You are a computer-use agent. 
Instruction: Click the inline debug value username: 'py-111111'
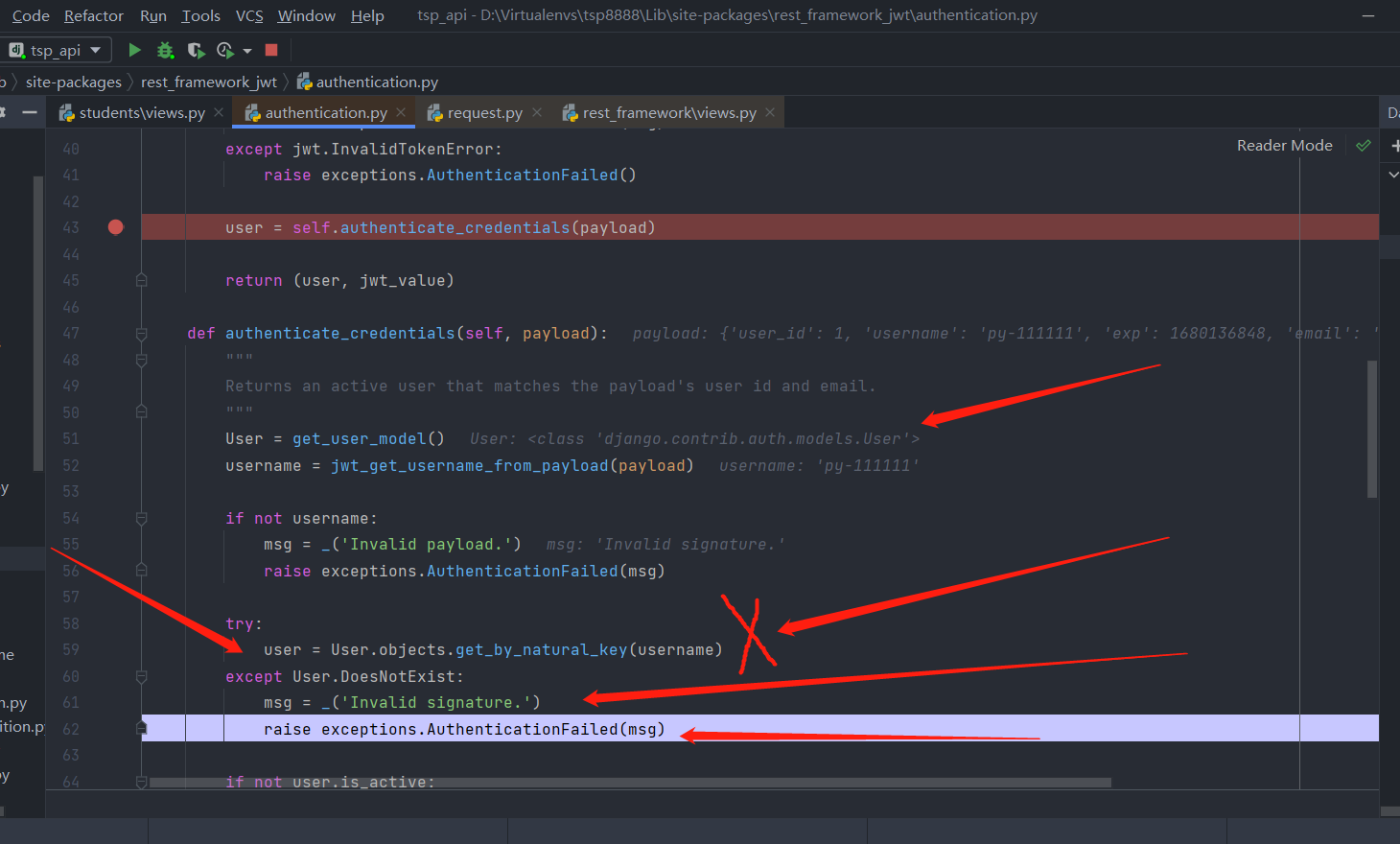pos(820,465)
